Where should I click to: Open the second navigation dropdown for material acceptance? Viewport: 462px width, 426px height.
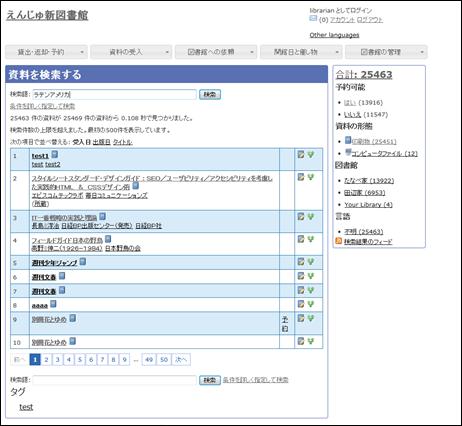click(x=131, y=52)
